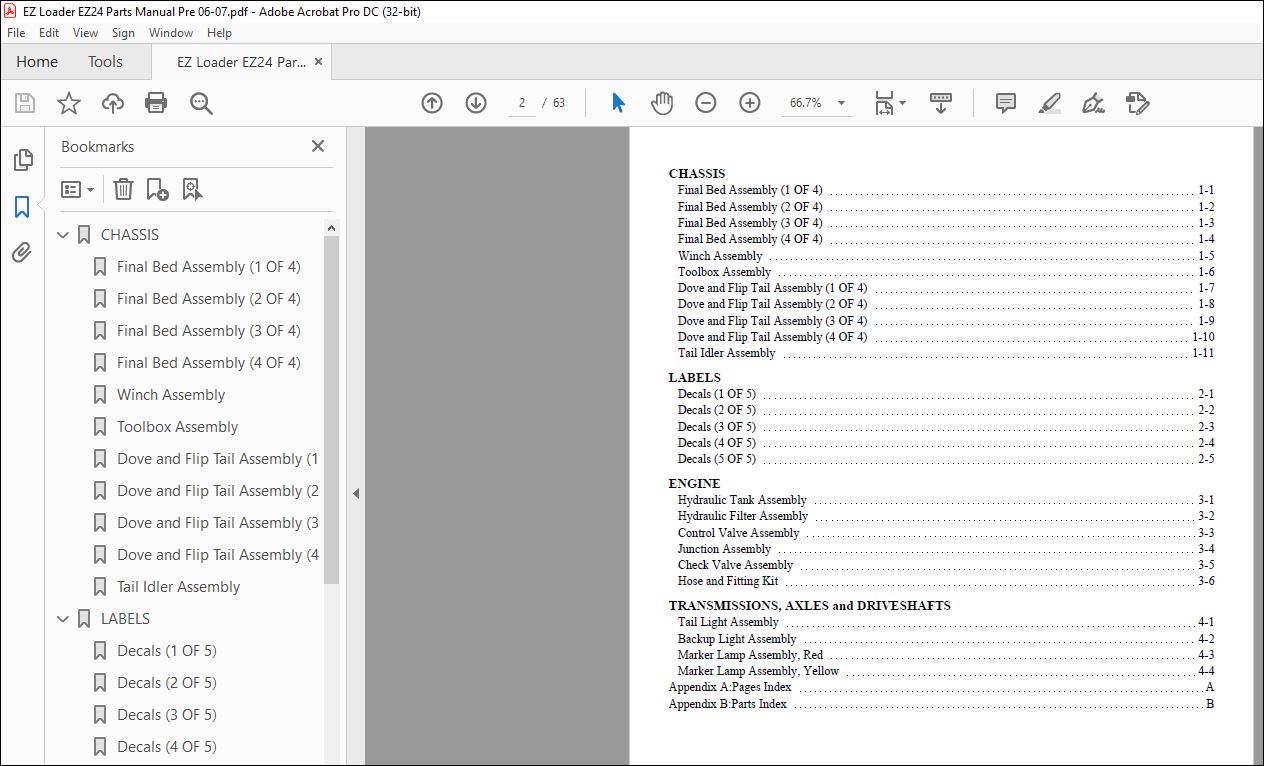Open Winch Assembly bookmark
1264x766 pixels.
pos(171,395)
